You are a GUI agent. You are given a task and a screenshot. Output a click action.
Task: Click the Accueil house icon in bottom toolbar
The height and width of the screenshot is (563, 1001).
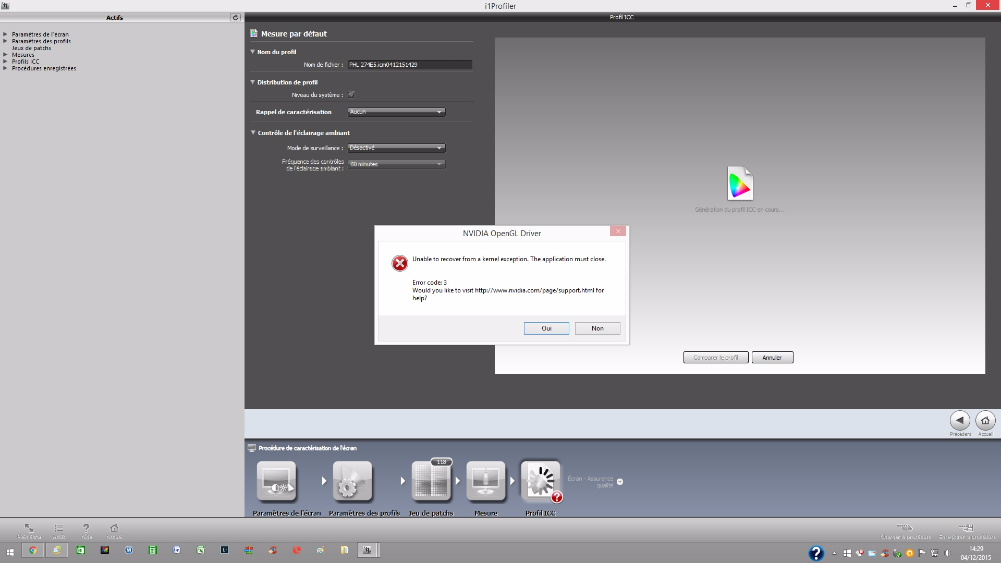click(114, 528)
